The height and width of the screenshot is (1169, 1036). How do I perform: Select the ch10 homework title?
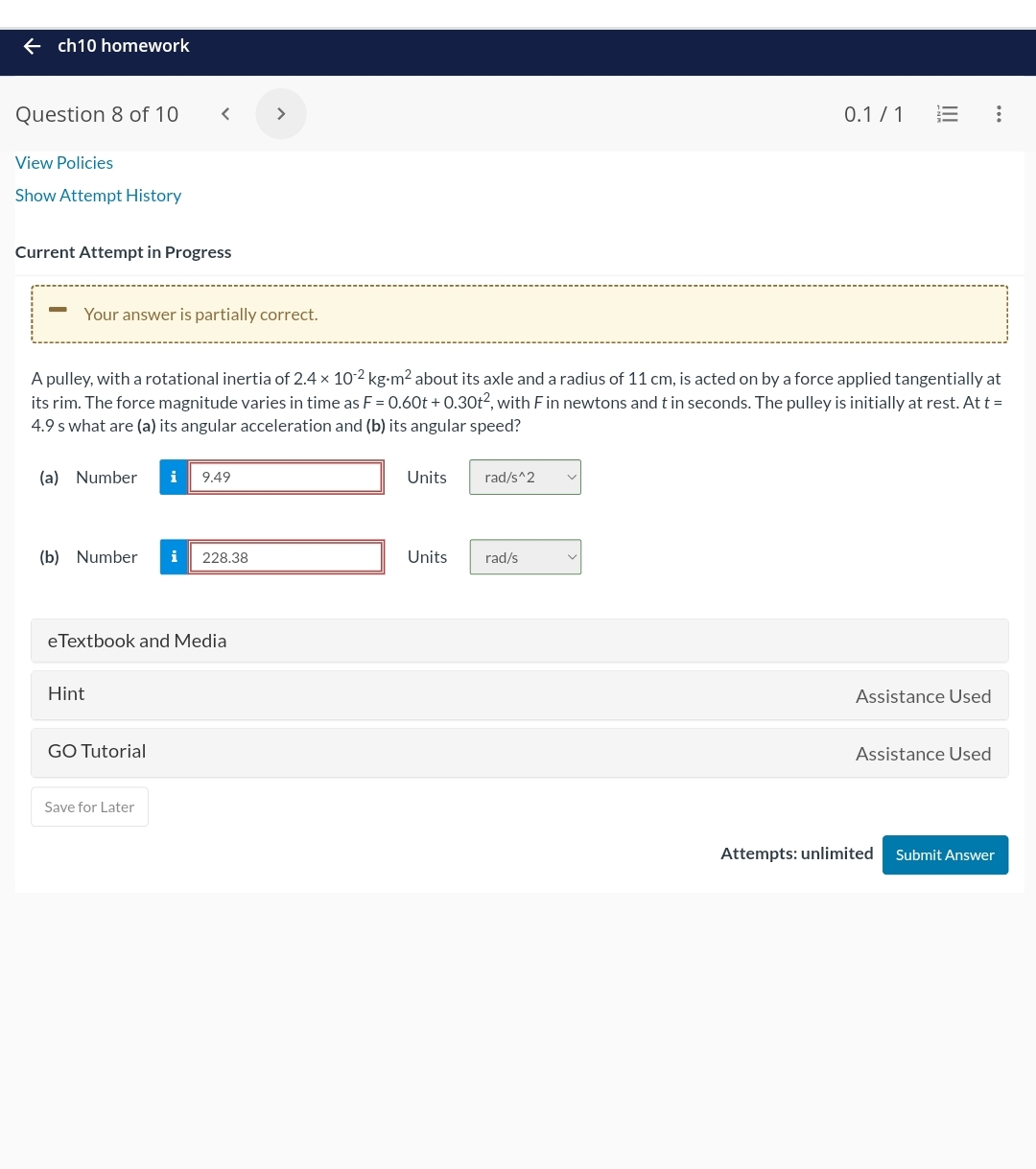pos(124,45)
